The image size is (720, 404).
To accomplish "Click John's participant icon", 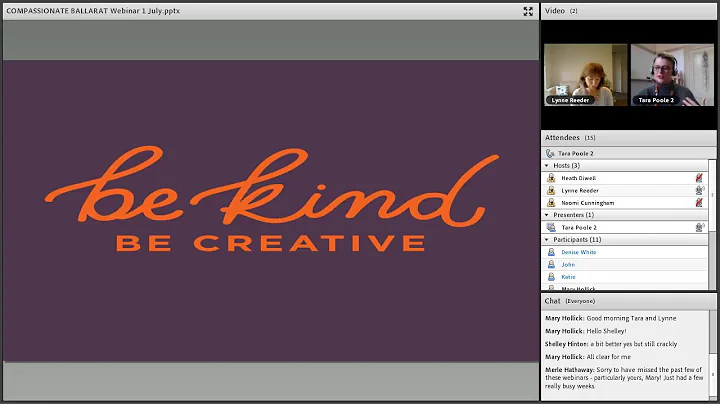I will [551, 264].
